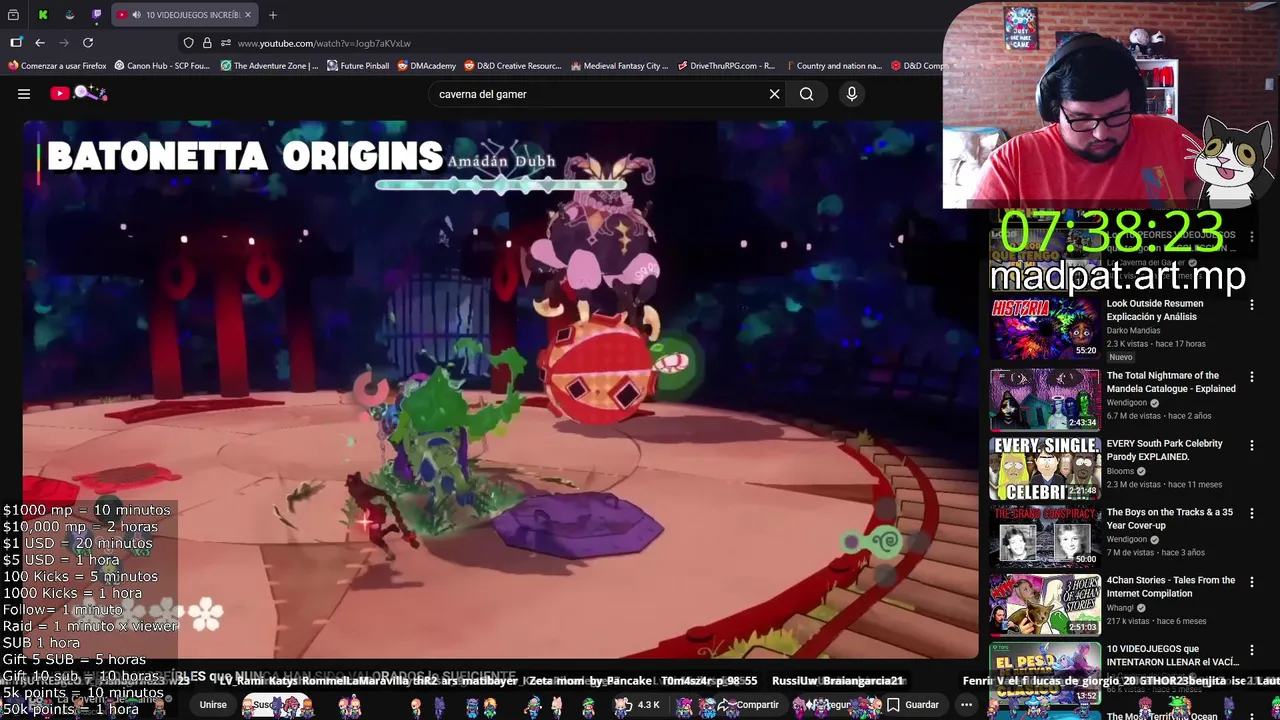
Task: Switch to the pinned ship-icon tab
Action: [70, 15]
